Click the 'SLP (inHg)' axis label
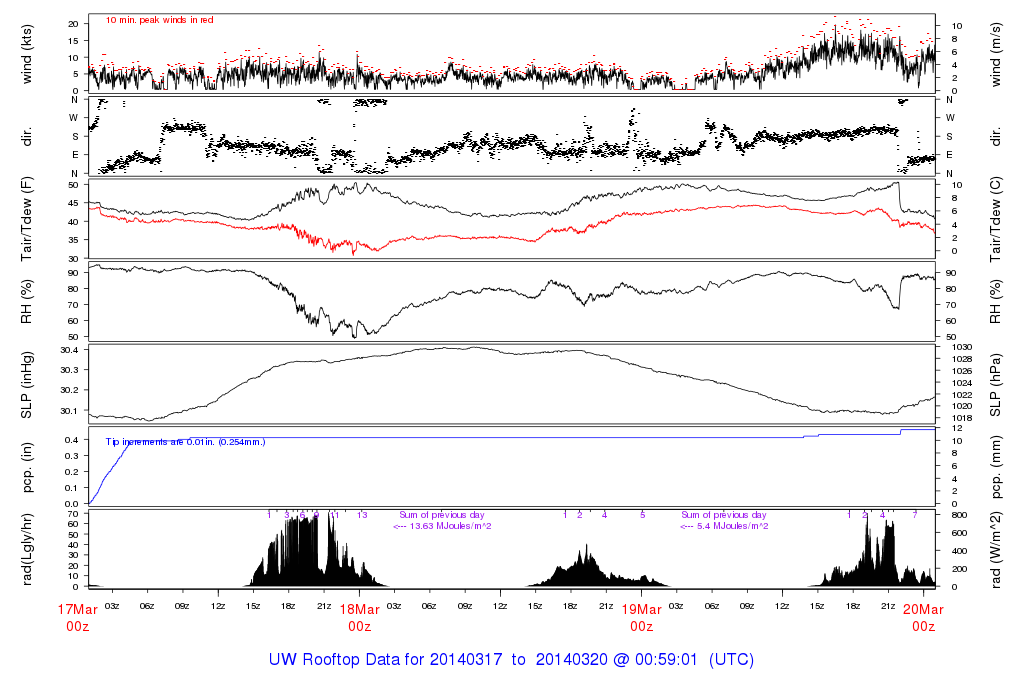 [x=27, y=385]
